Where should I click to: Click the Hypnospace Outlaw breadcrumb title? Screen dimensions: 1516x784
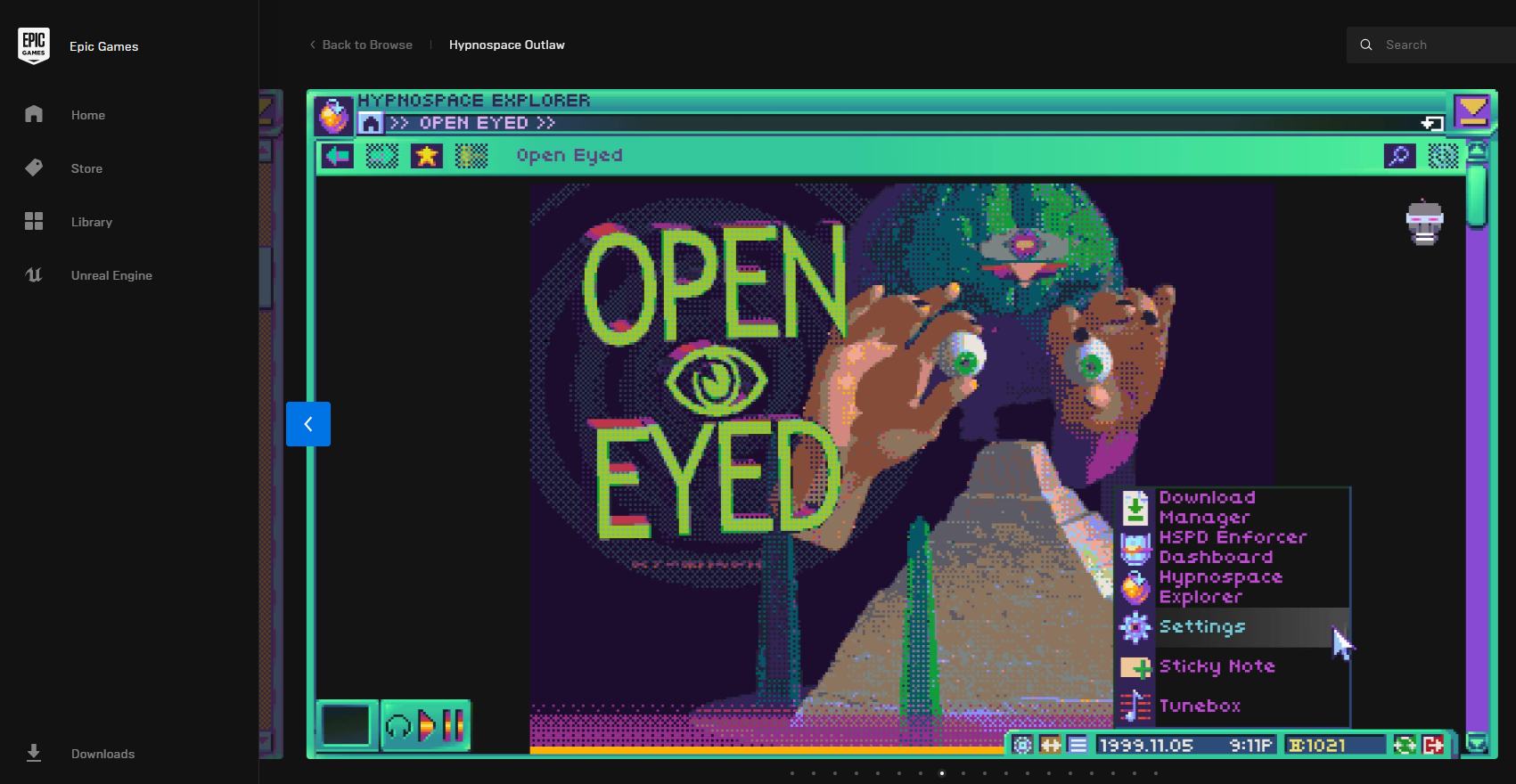pos(507,45)
